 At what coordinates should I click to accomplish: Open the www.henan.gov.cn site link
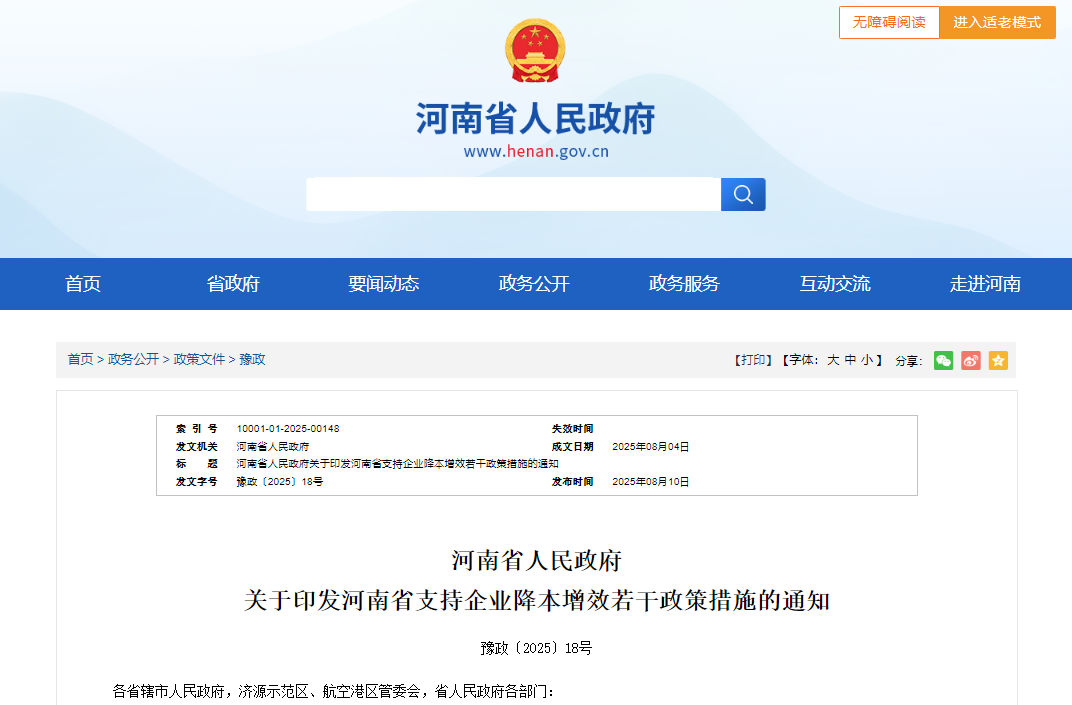click(535, 152)
